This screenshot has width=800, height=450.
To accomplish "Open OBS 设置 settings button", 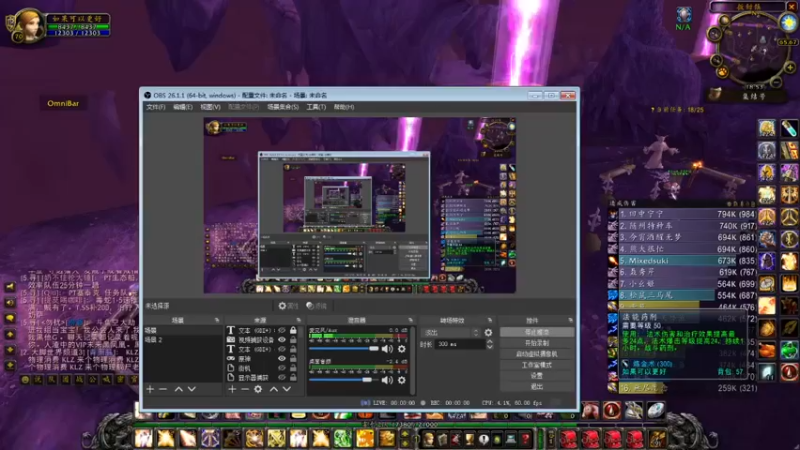I will pos(537,376).
